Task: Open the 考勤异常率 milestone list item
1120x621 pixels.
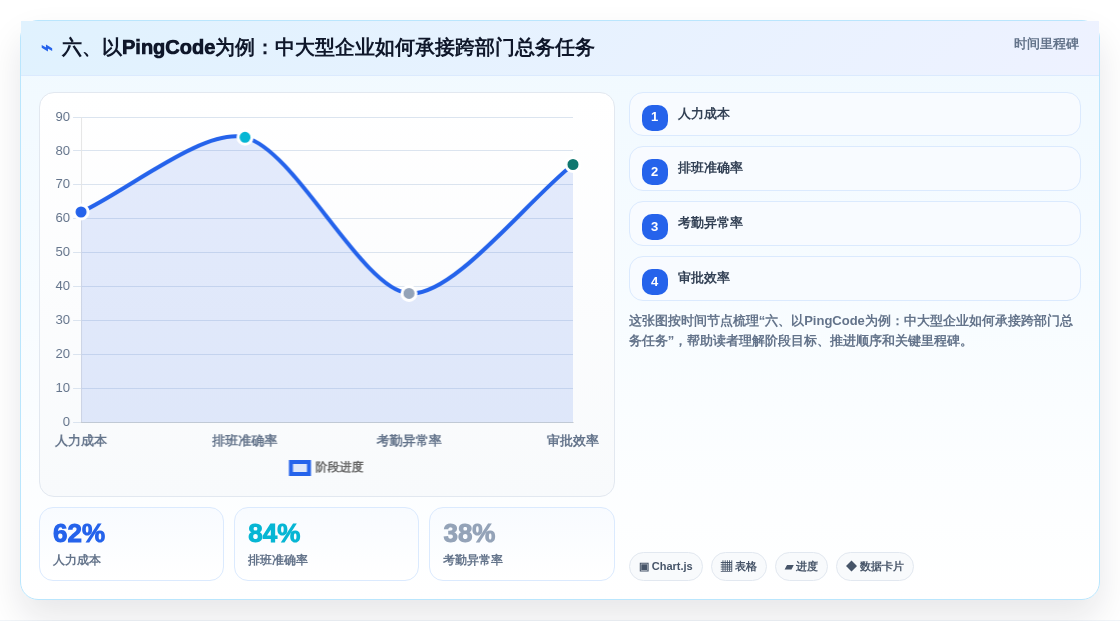Action: [854, 224]
